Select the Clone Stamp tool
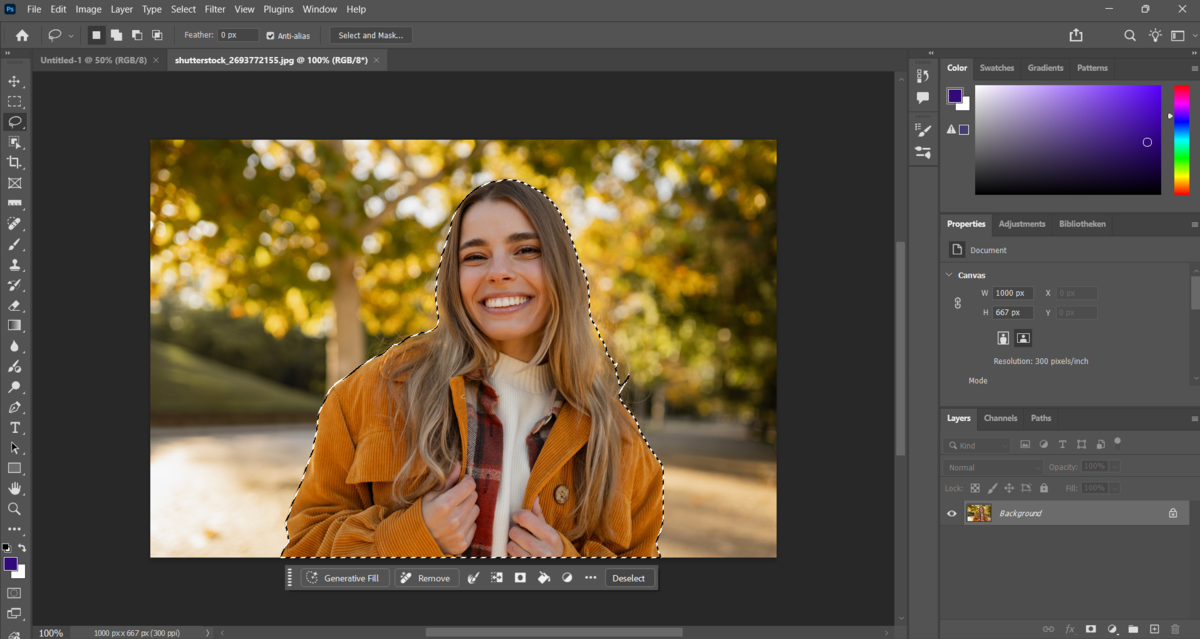Viewport: 1200px width, 639px height. point(14,265)
